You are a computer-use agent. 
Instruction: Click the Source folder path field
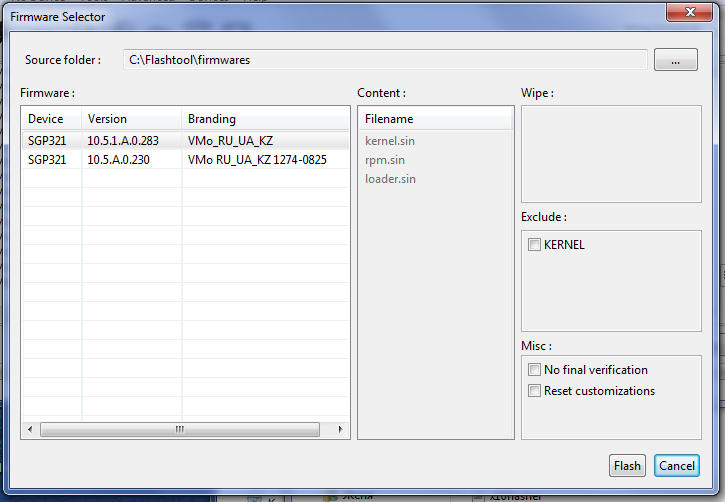pyautogui.click(x=385, y=60)
